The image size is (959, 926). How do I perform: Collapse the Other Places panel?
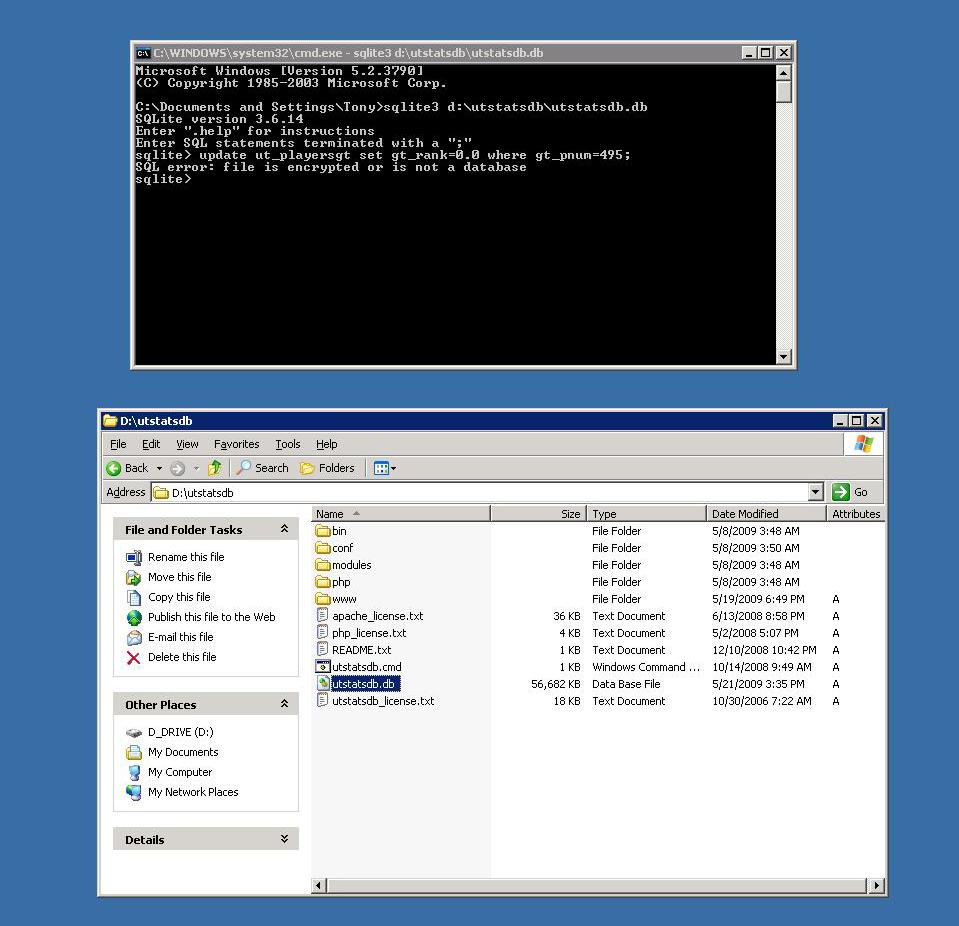tap(284, 705)
